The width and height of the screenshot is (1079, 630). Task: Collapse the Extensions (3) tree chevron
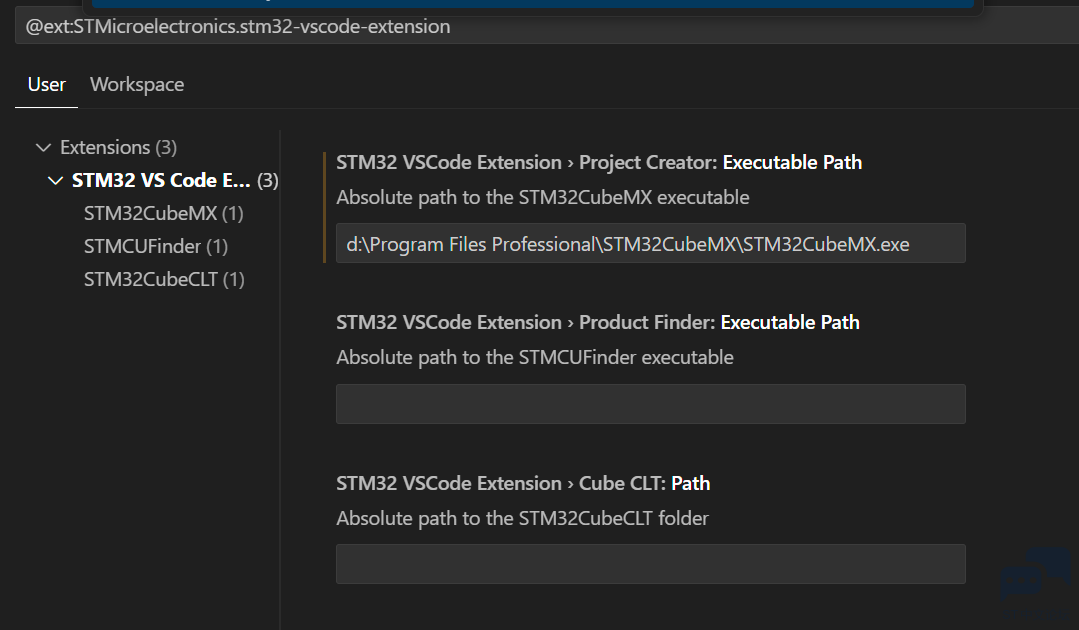(43, 148)
